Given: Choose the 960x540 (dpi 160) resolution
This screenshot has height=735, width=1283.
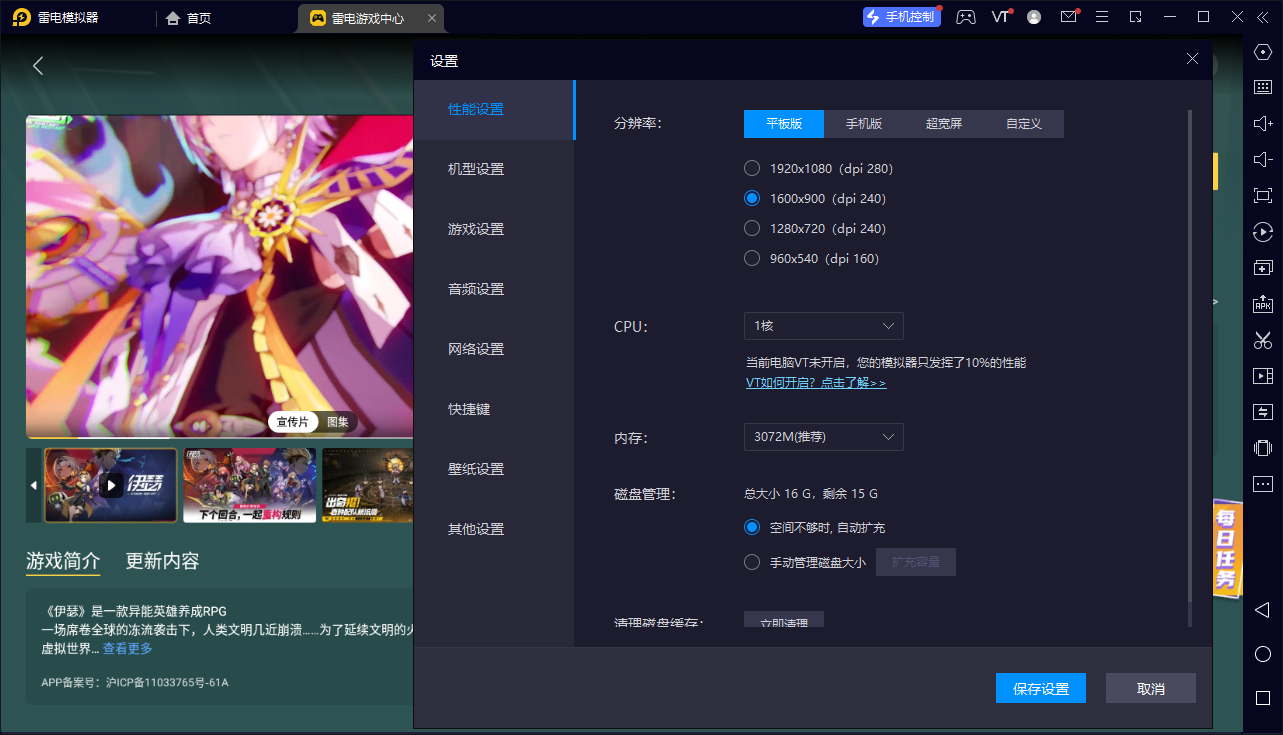Looking at the screenshot, I should point(811,258).
